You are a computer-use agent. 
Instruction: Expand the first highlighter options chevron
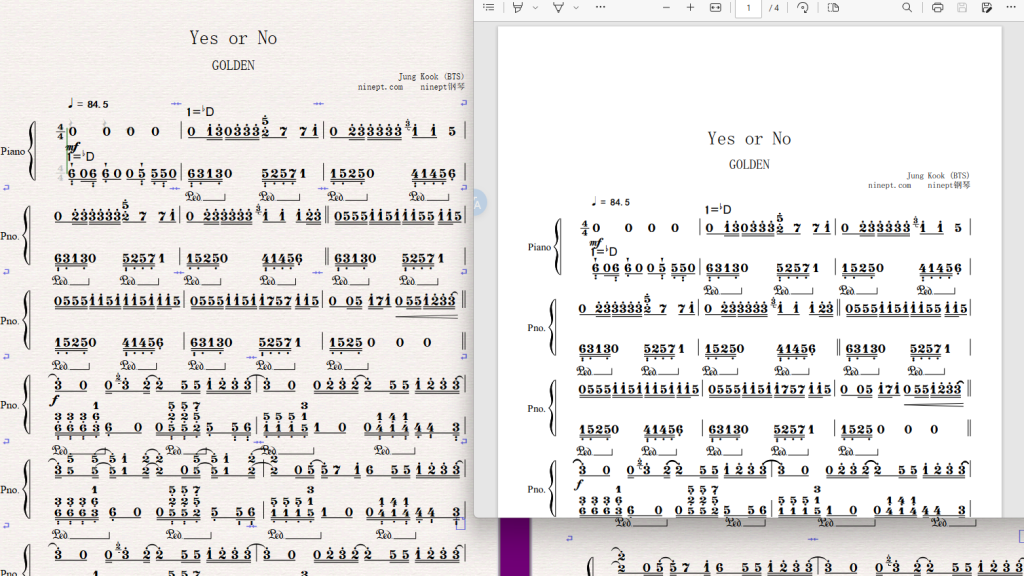(536, 8)
